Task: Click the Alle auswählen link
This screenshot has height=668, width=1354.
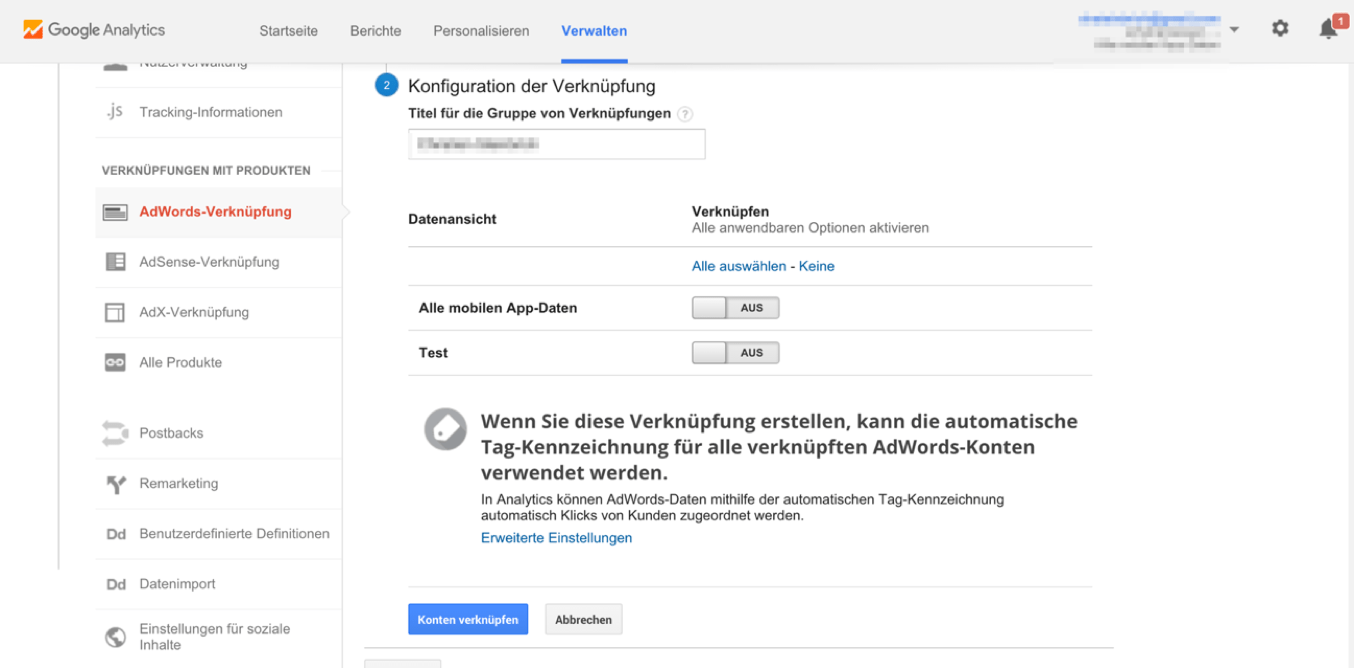Action: [739, 266]
